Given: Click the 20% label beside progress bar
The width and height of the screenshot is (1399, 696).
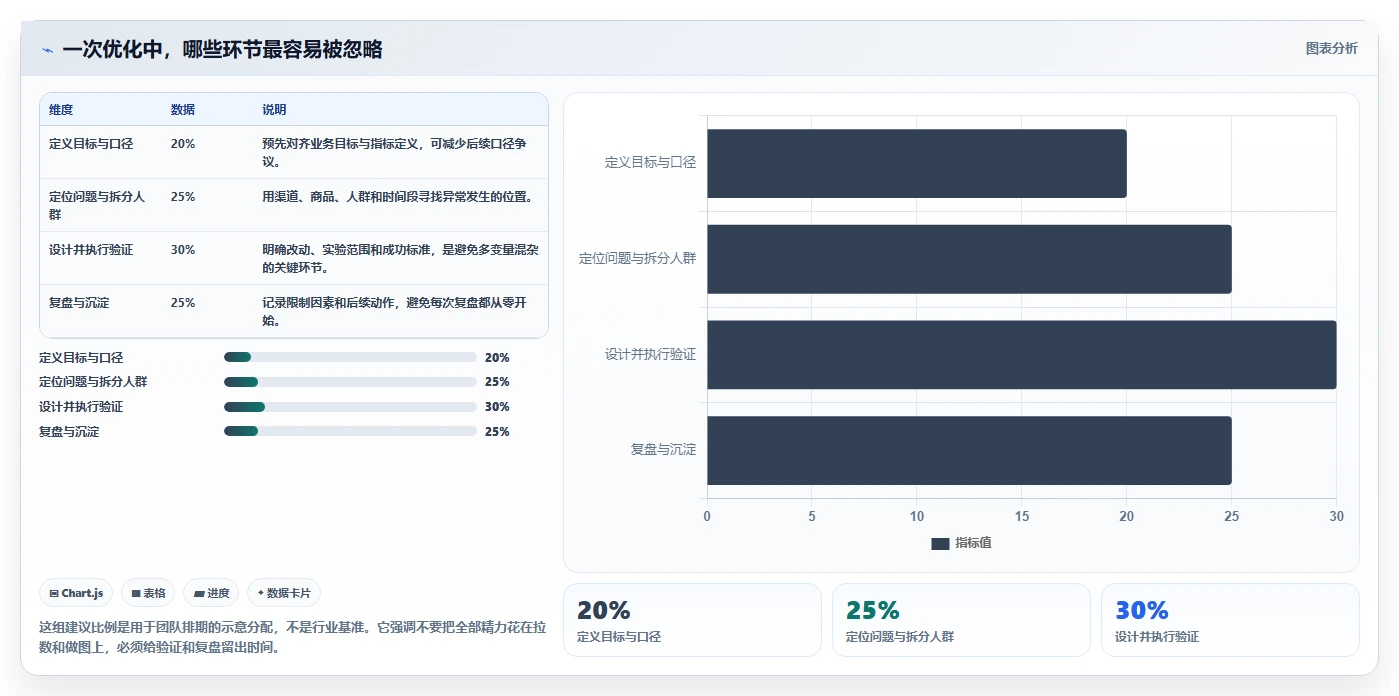Looking at the screenshot, I should (497, 357).
